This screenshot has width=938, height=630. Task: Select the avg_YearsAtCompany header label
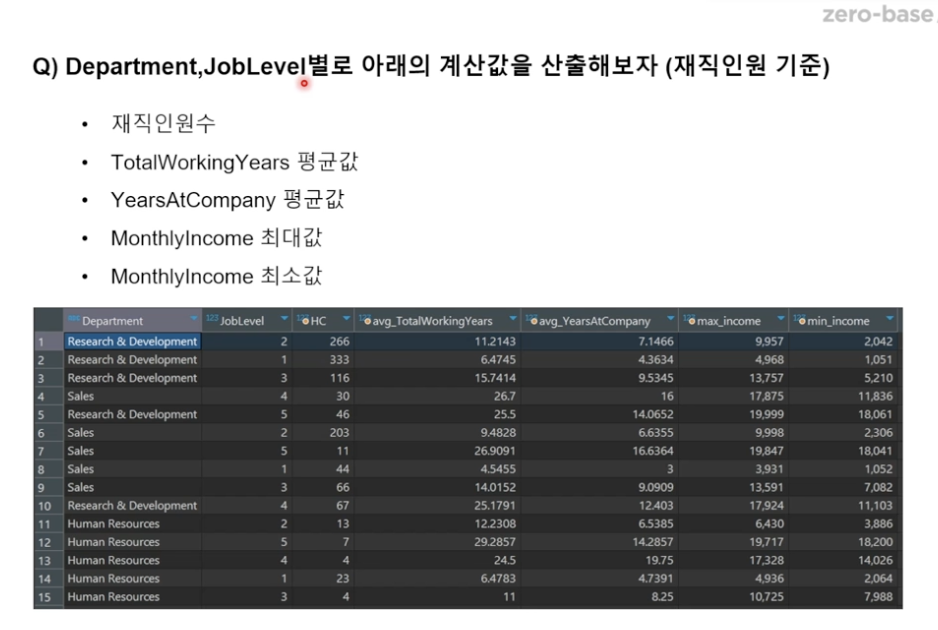tap(595, 321)
